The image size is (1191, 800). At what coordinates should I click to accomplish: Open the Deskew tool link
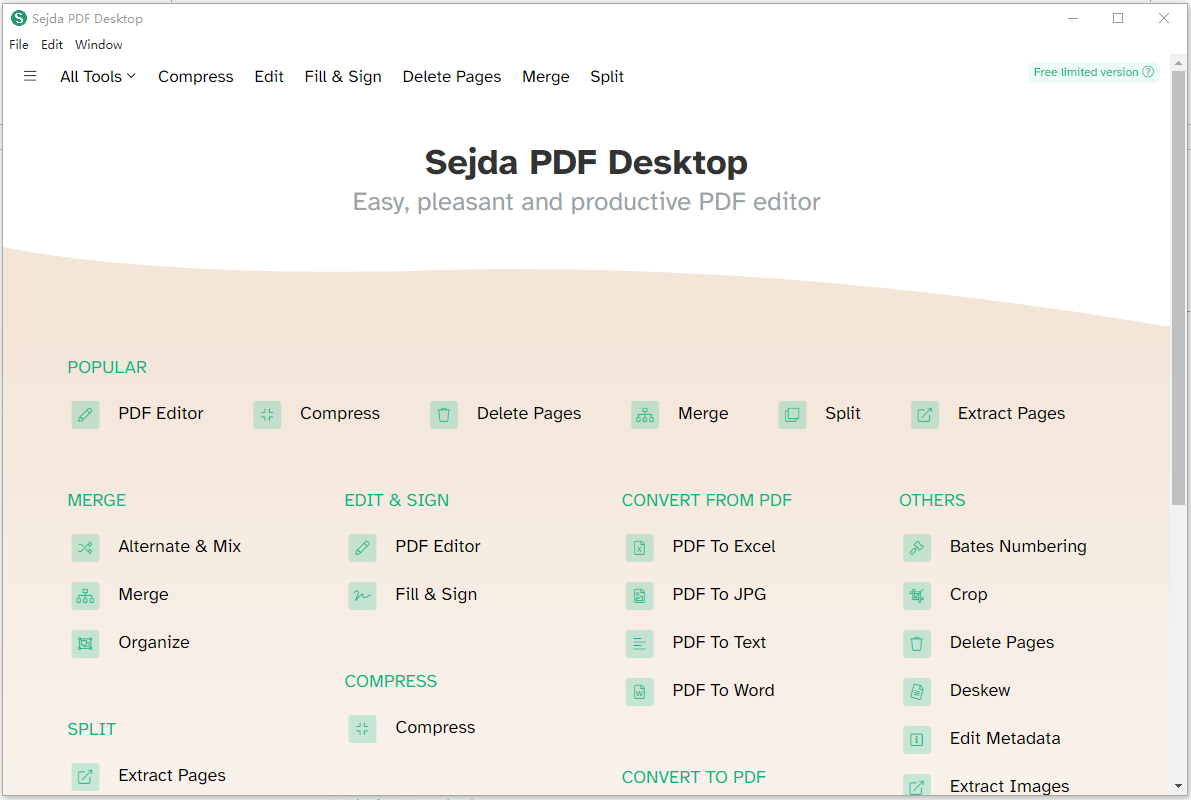pos(980,690)
